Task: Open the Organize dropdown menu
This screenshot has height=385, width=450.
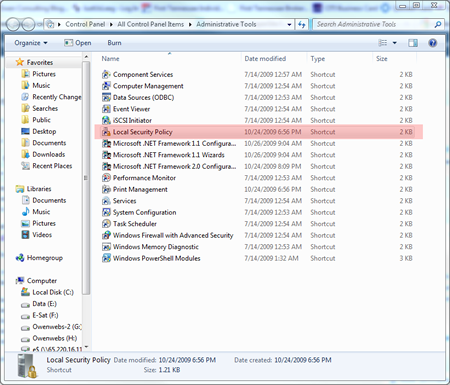Action: point(31,43)
